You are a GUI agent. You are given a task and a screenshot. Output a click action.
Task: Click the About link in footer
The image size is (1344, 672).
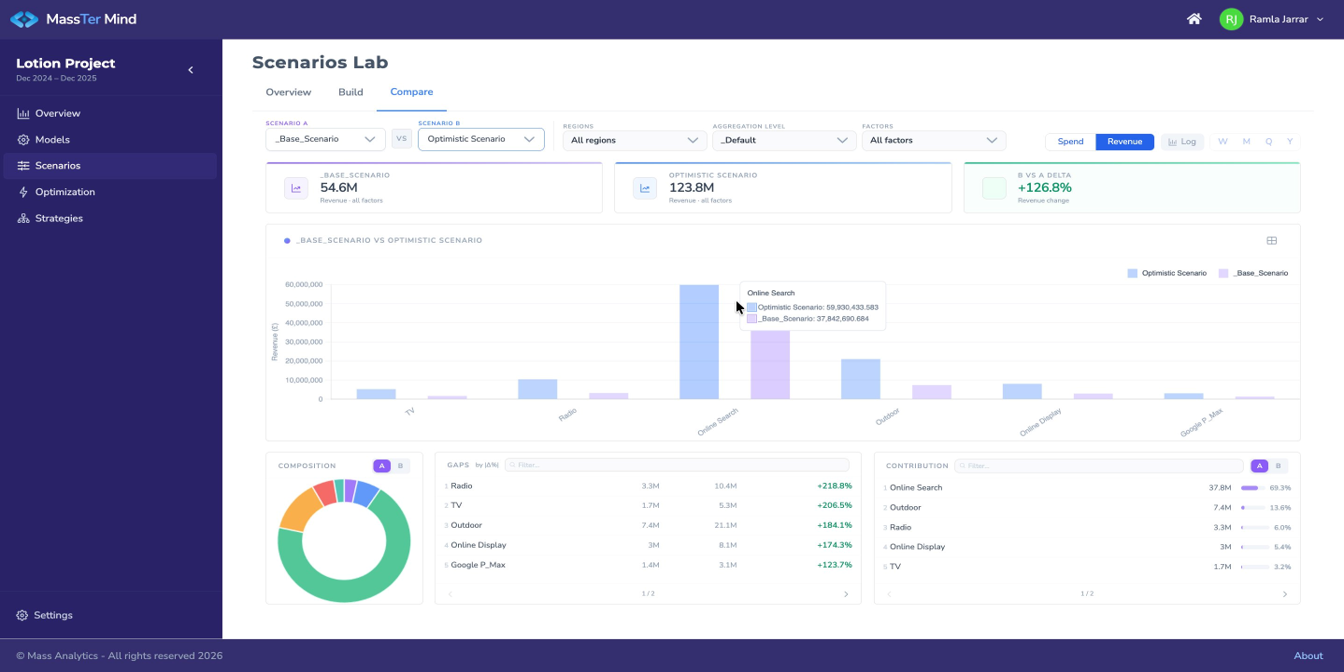tap(1308, 656)
